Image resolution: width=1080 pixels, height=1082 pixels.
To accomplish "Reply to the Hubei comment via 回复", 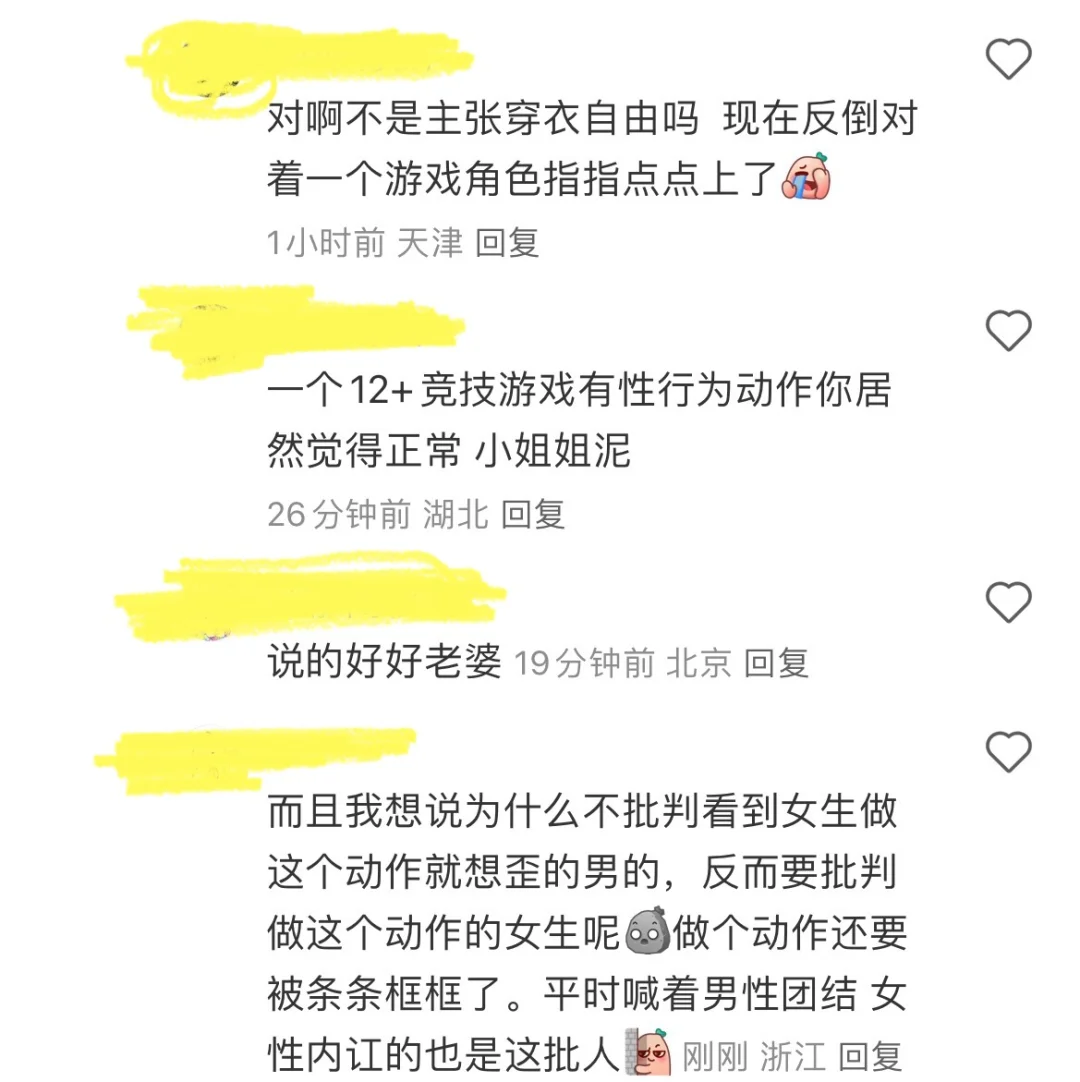I will coord(533,514).
